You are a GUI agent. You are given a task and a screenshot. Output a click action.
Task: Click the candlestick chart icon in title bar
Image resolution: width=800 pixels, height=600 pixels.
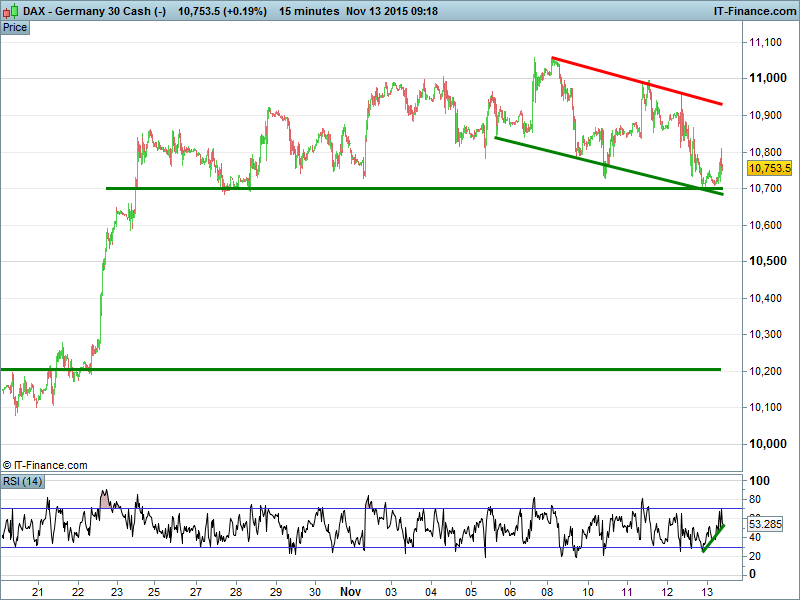tap(11, 10)
